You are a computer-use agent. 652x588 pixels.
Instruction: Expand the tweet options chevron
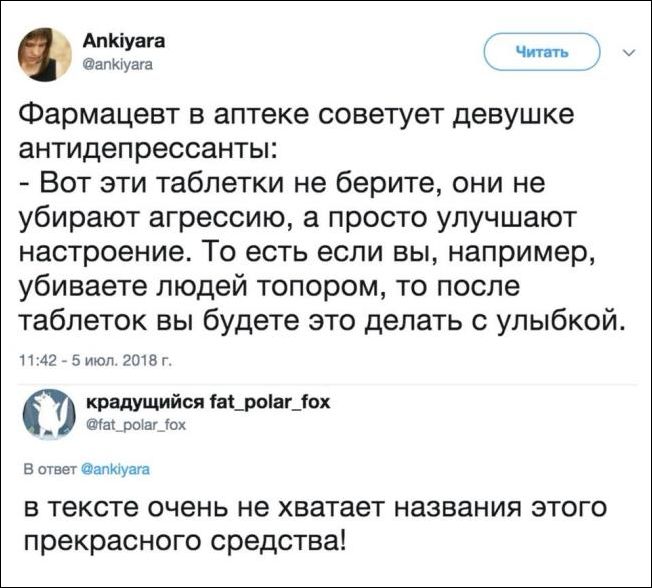628,53
